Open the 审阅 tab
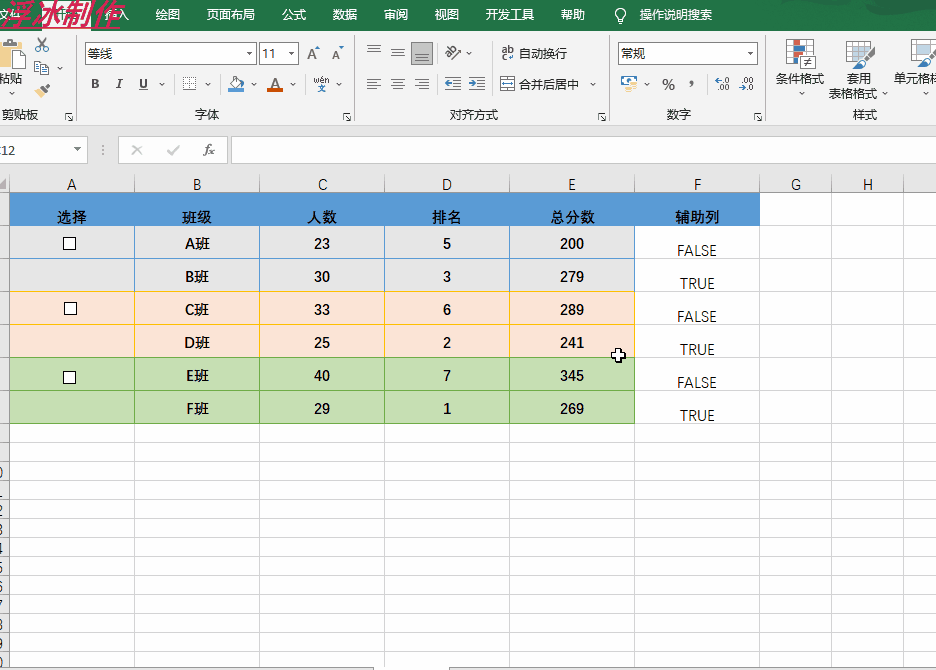The width and height of the screenshot is (936, 670). coord(396,14)
